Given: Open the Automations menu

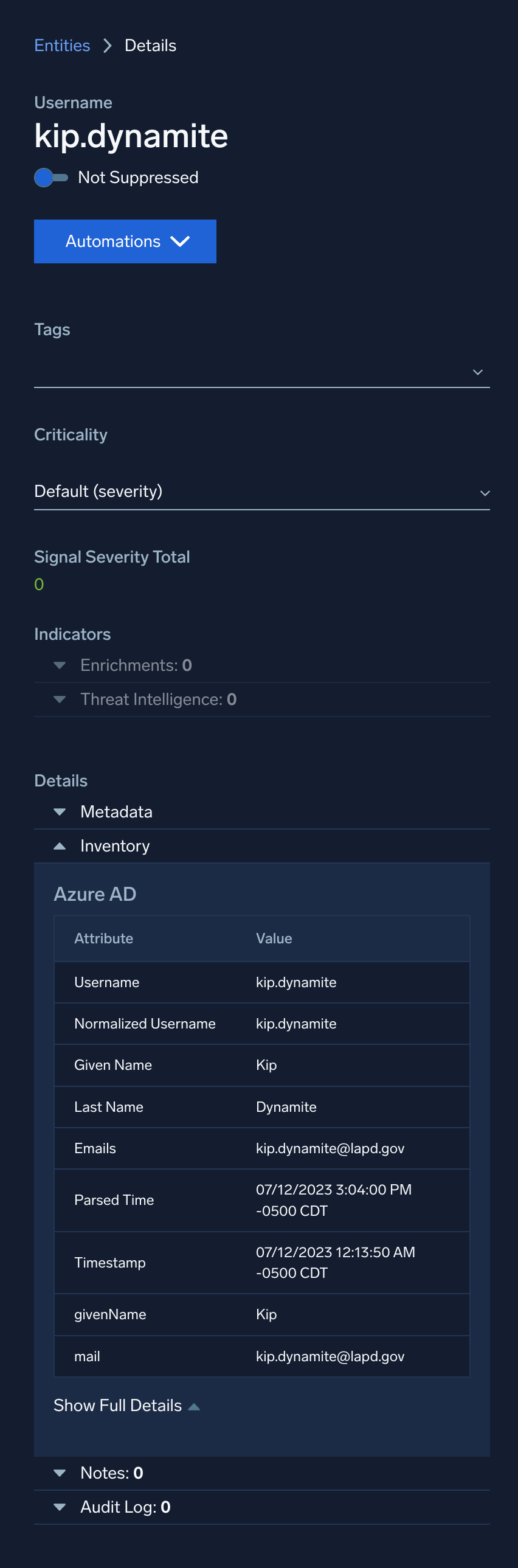Looking at the screenshot, I should [125, 241].
